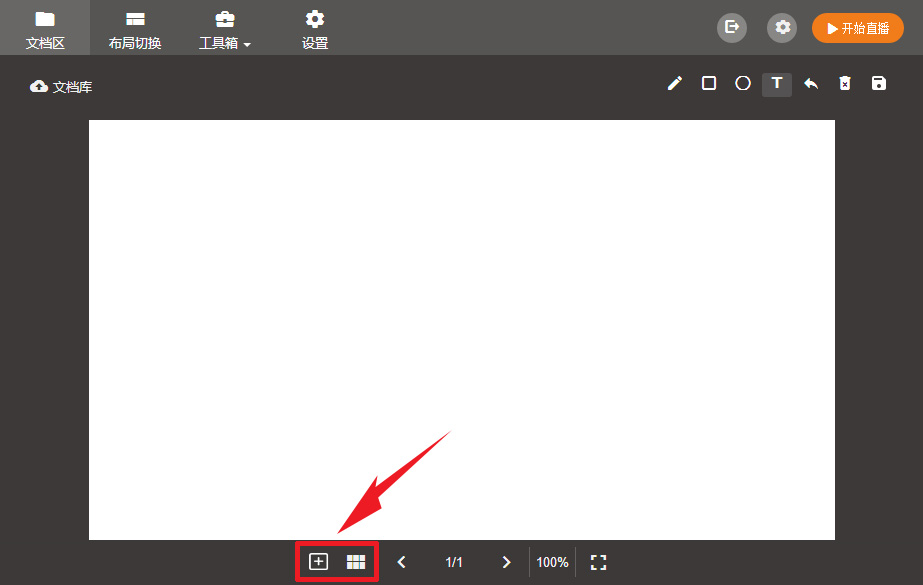
Task: Click the 开始直播 start live button
Action: click(858, 28)
